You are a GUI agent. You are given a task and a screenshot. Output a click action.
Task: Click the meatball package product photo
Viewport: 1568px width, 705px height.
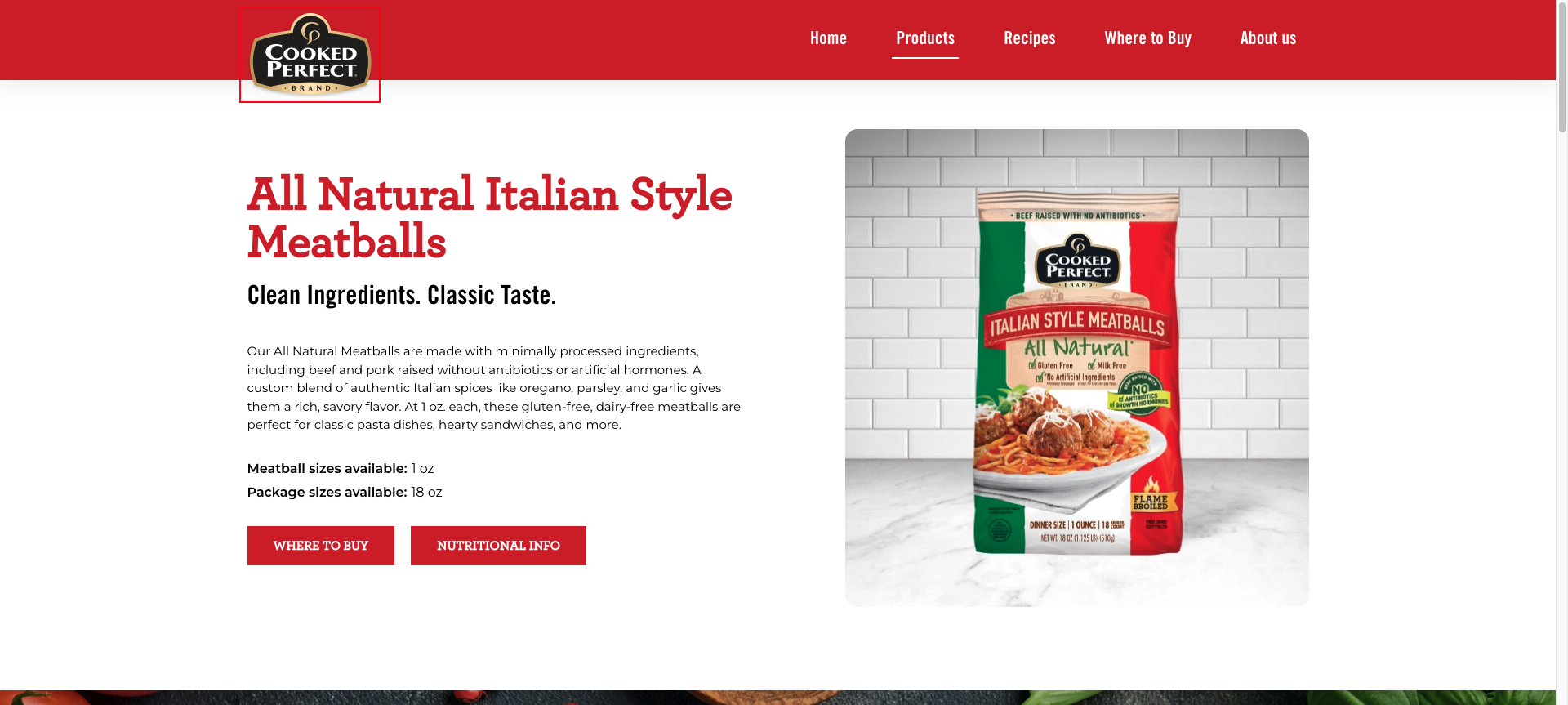1077,368
